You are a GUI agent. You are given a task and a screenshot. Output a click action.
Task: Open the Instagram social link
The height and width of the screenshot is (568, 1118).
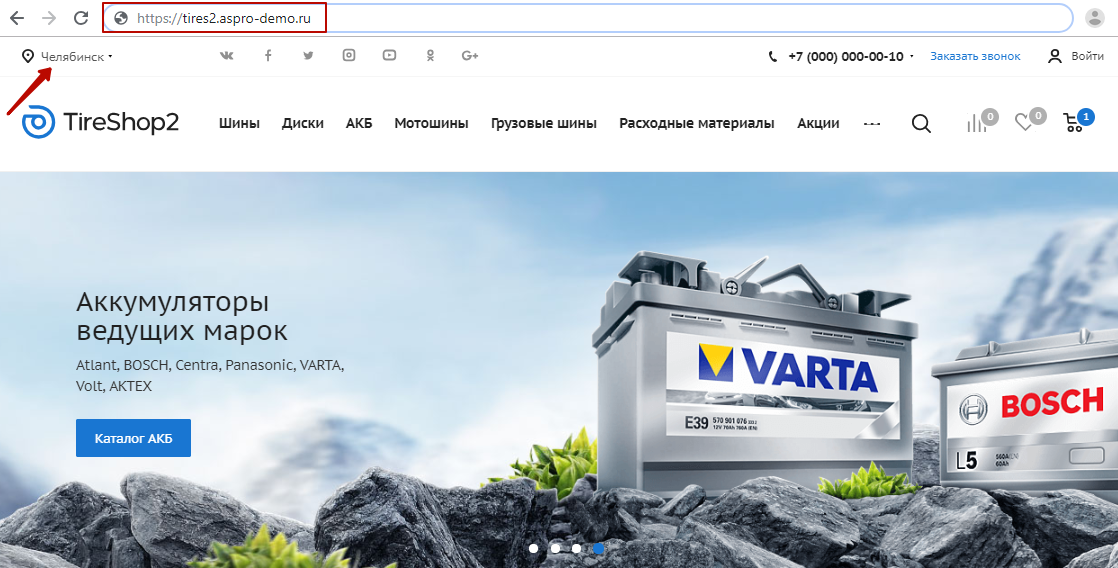[x=349, y=55]
